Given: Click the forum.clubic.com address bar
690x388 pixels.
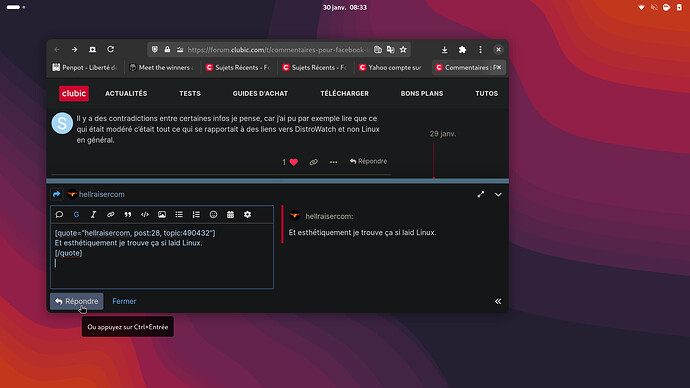Looking at the screenshot, I should tap(278, 50).
